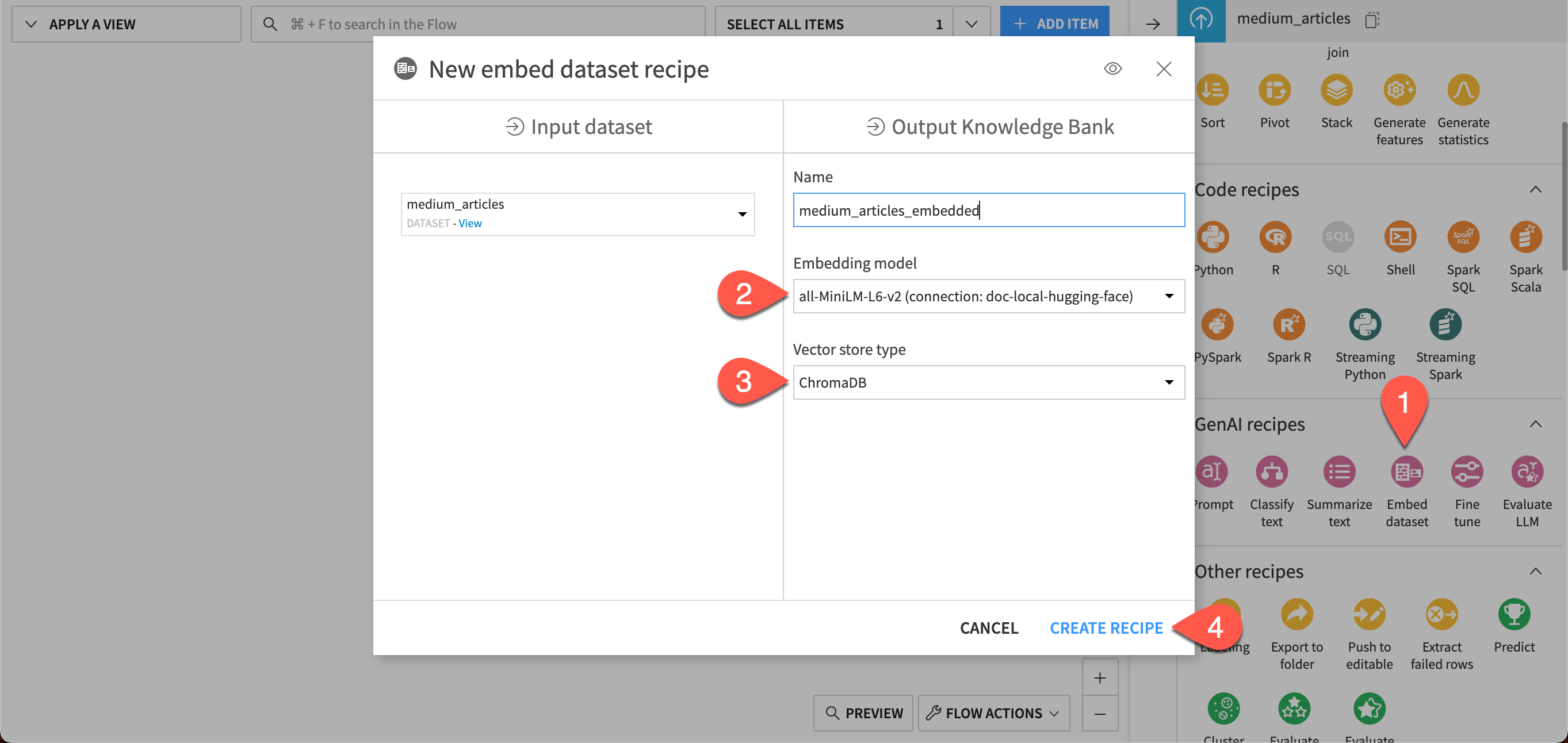Select the Embed dataset GenAI recipe
This screenshot has height=743, width=1568.
tap(1407, 472)
